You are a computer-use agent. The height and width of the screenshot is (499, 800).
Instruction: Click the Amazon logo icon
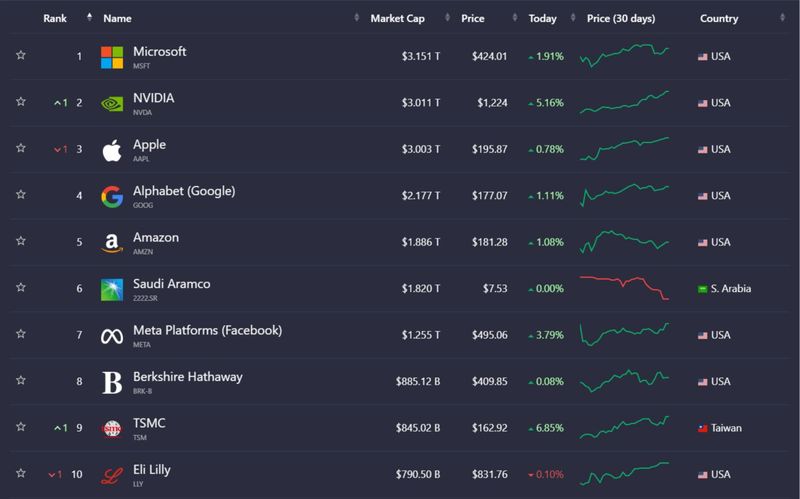click(112, 243)
